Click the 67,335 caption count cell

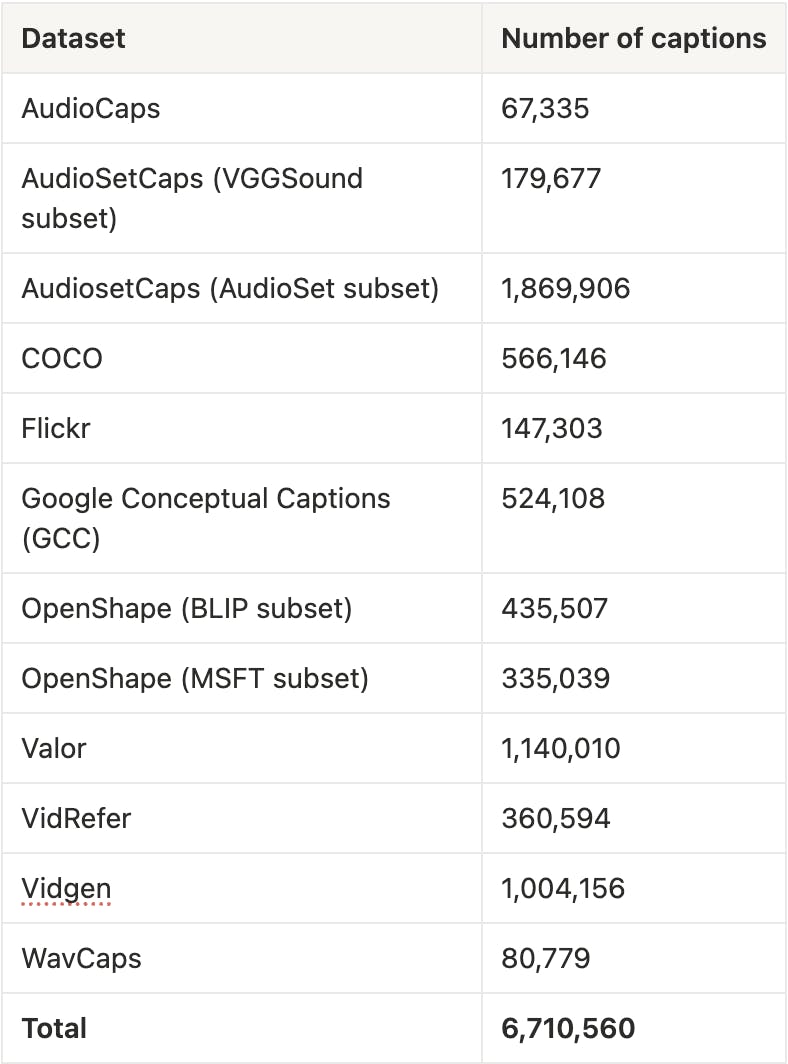click(x=545, y=108)
